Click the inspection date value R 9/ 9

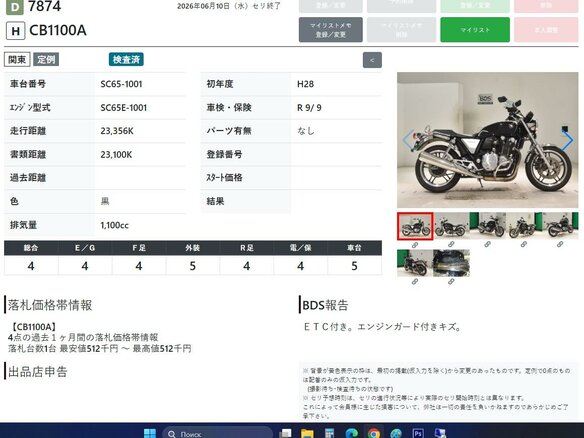click(x=309, y=108)
